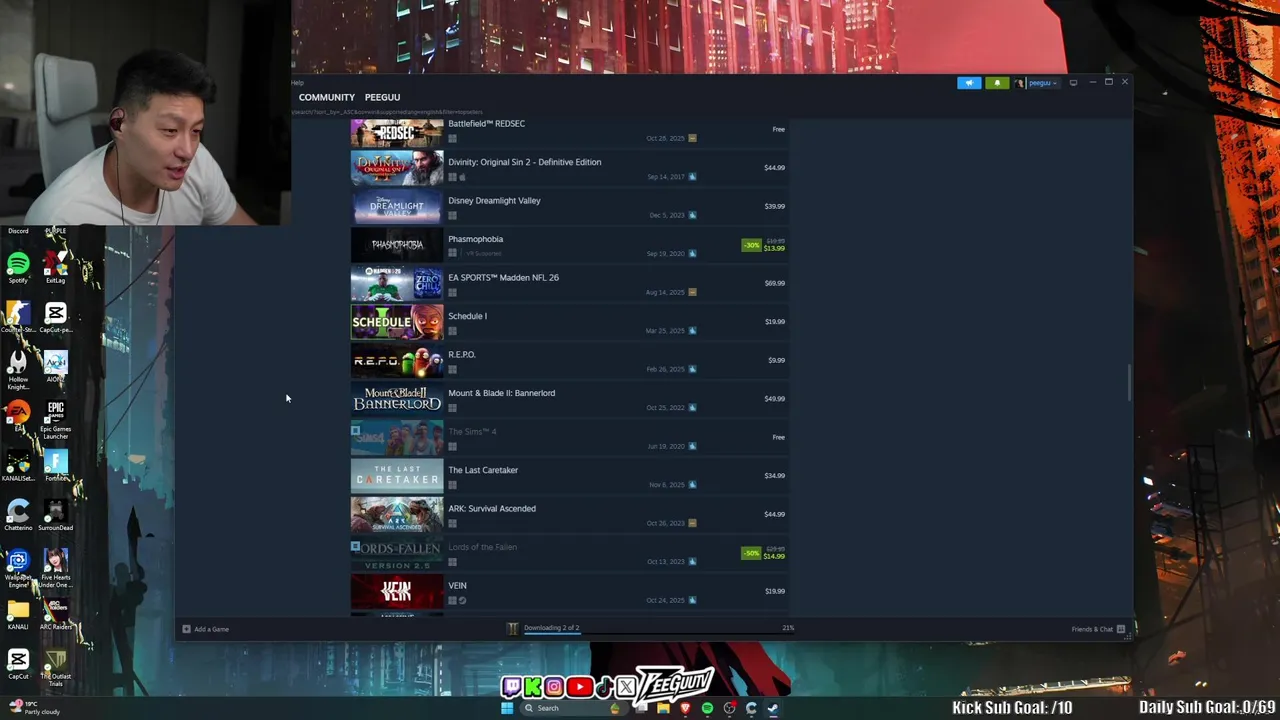Open the Battlefield REDSEC thumbnail
The width and height of the screenshot is (1280, 720).
pyautogui.click(x=397, y=133)
